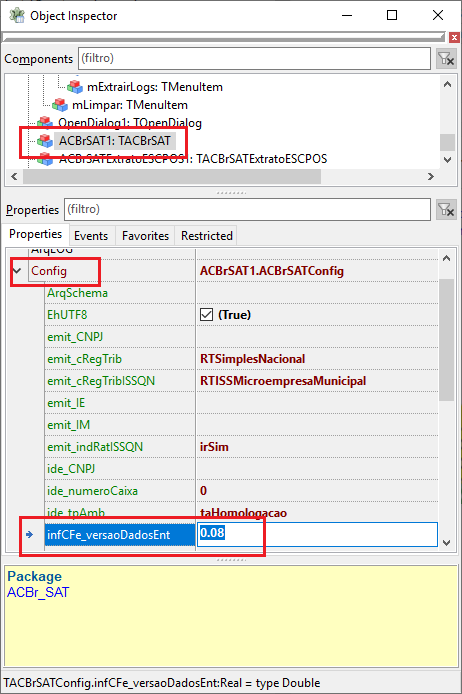Focus the Components filter field
Image resolution: width=462 pixels, height=694 pixels.
(x=254, y=58)
